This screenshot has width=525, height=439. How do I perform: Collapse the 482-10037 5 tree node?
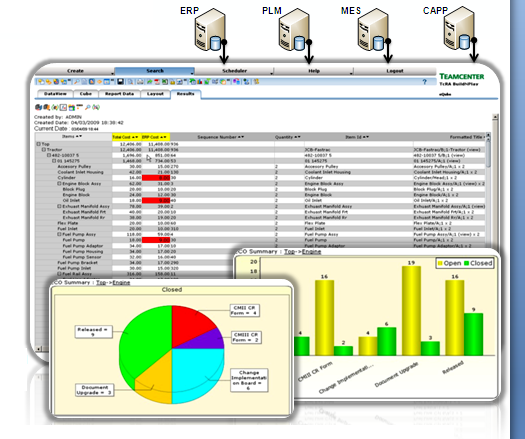tap(49, 155)
